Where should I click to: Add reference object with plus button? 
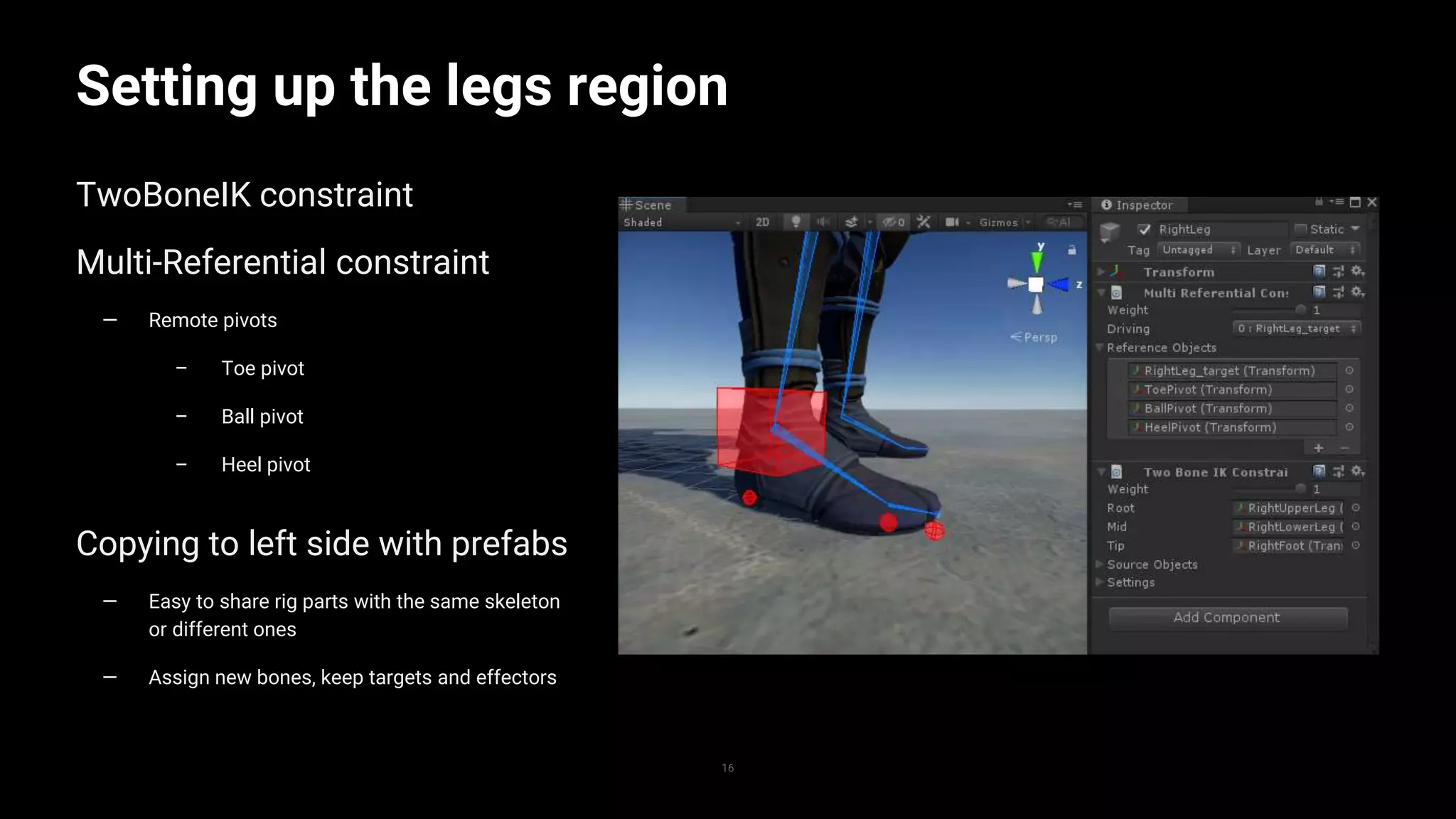click(x=1318, y=448)
